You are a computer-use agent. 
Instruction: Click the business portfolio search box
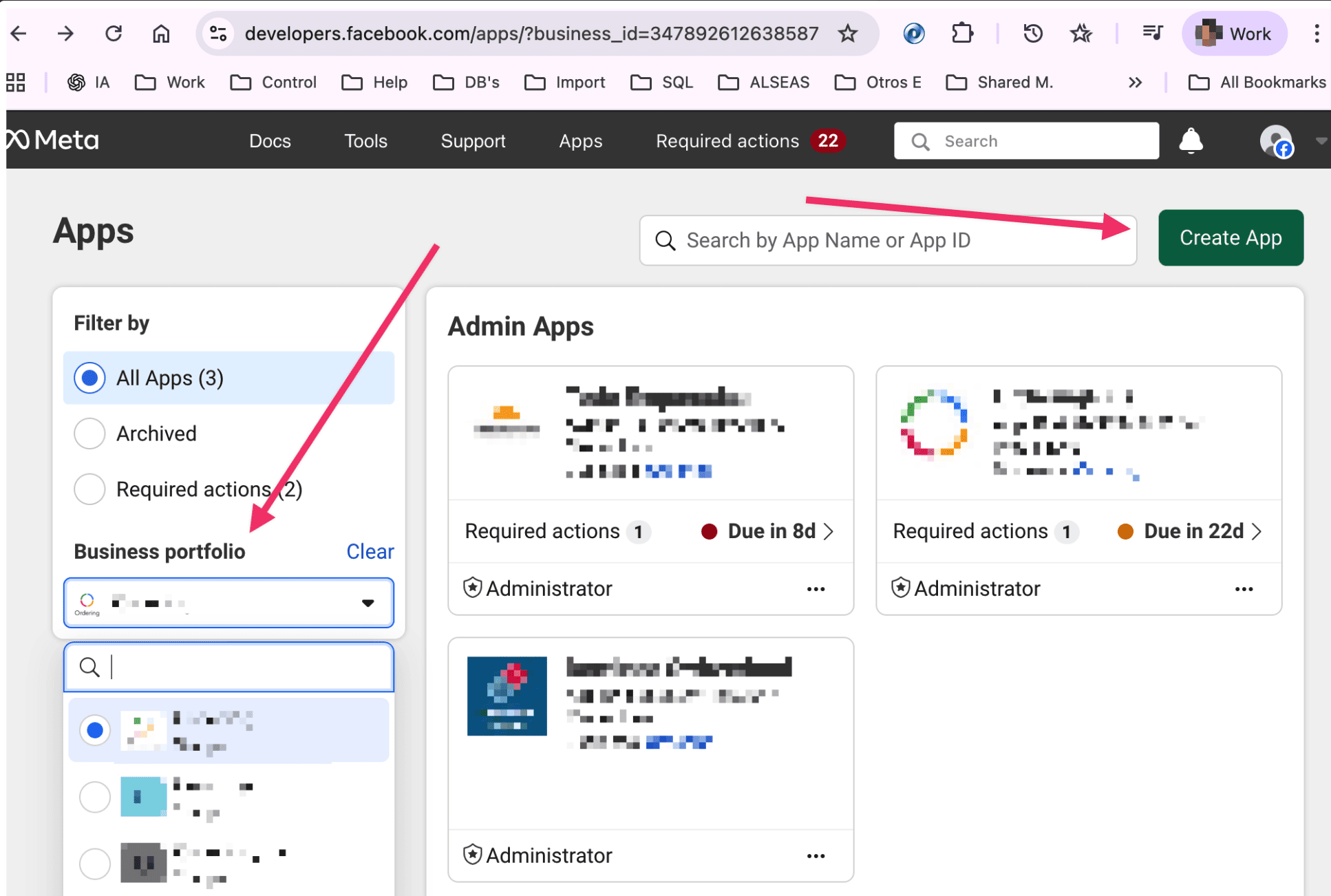click(228, 667)
